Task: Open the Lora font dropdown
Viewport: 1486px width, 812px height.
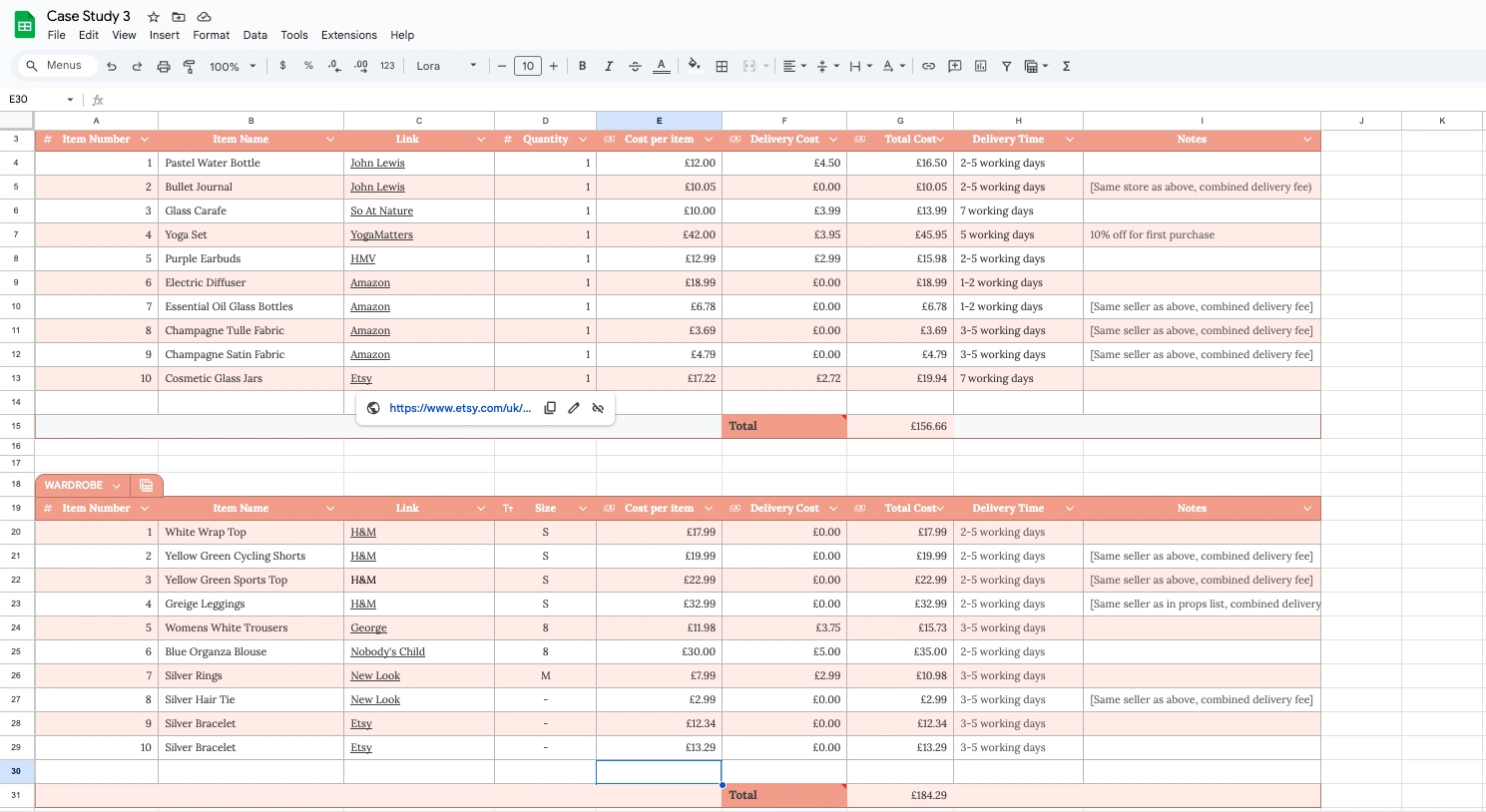Action: pyautogui.click(x=446, y=66)
